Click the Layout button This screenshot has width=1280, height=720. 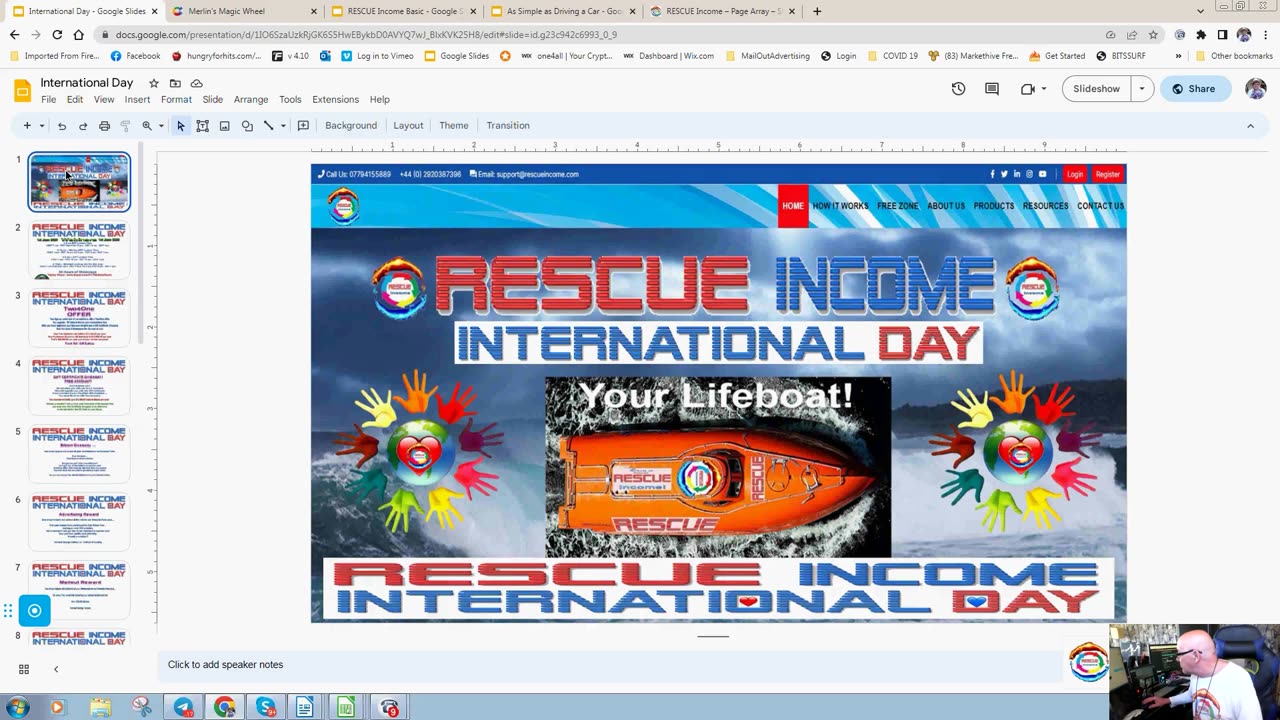[x=408, y=126]
